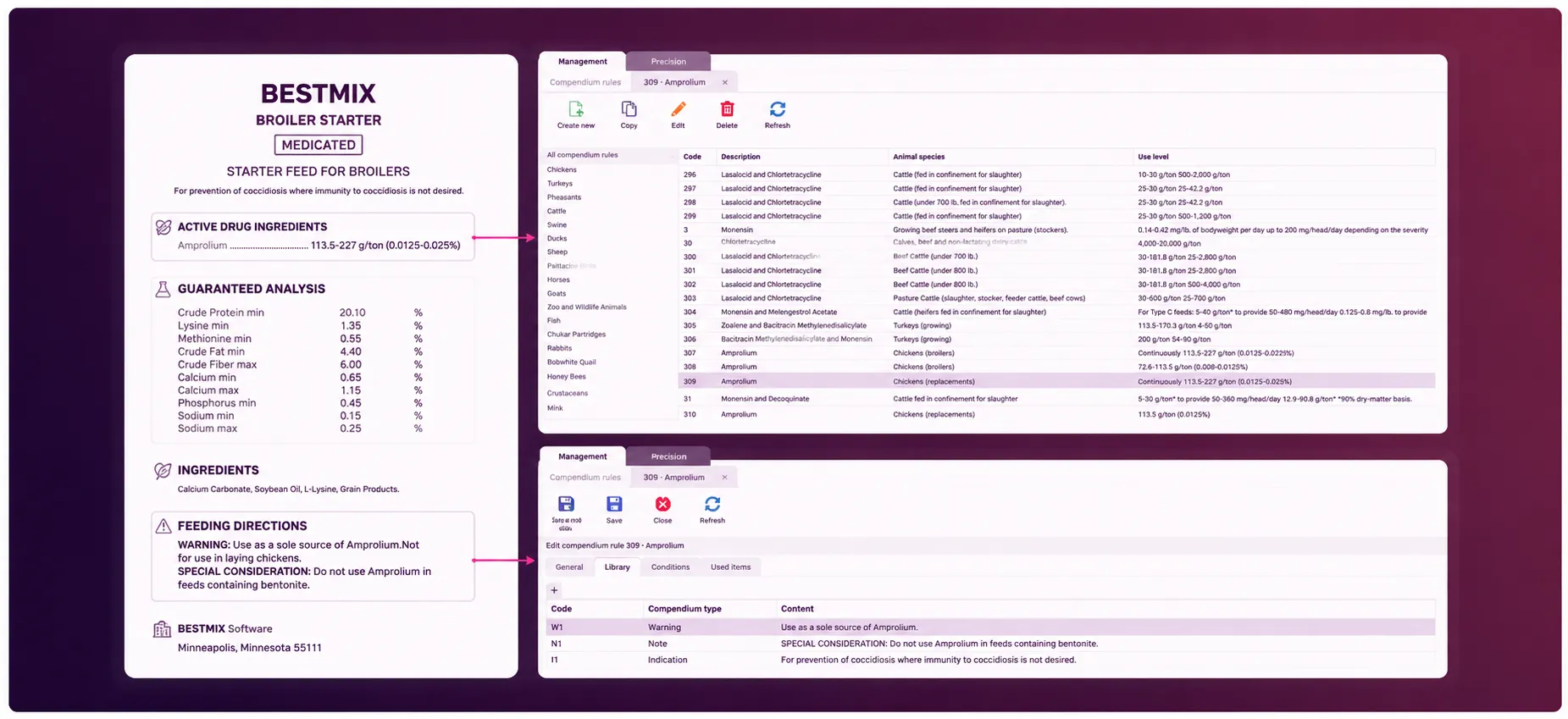Image resolution: width=1568 pixels, height=719 pixels.
Task: Switch to the Precision tab in the edit window
Action: pyautogui.click(x=668, y=456)
